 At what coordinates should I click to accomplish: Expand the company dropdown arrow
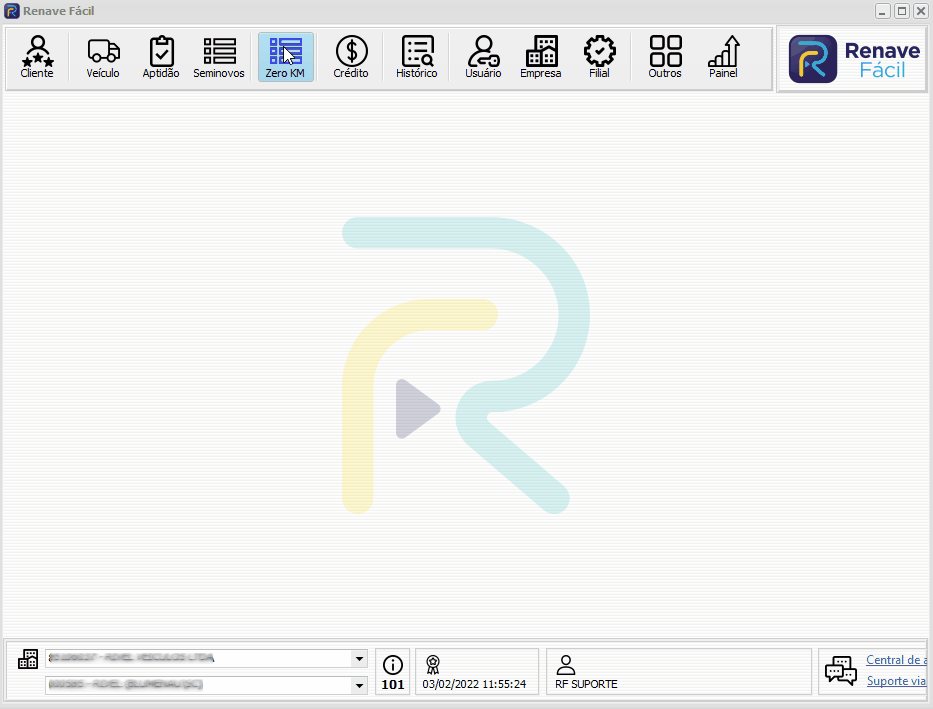coord(359,658)
